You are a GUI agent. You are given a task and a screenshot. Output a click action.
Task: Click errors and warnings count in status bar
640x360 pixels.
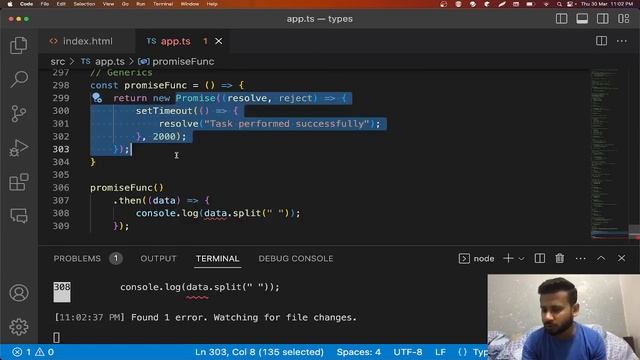[33, 352]
